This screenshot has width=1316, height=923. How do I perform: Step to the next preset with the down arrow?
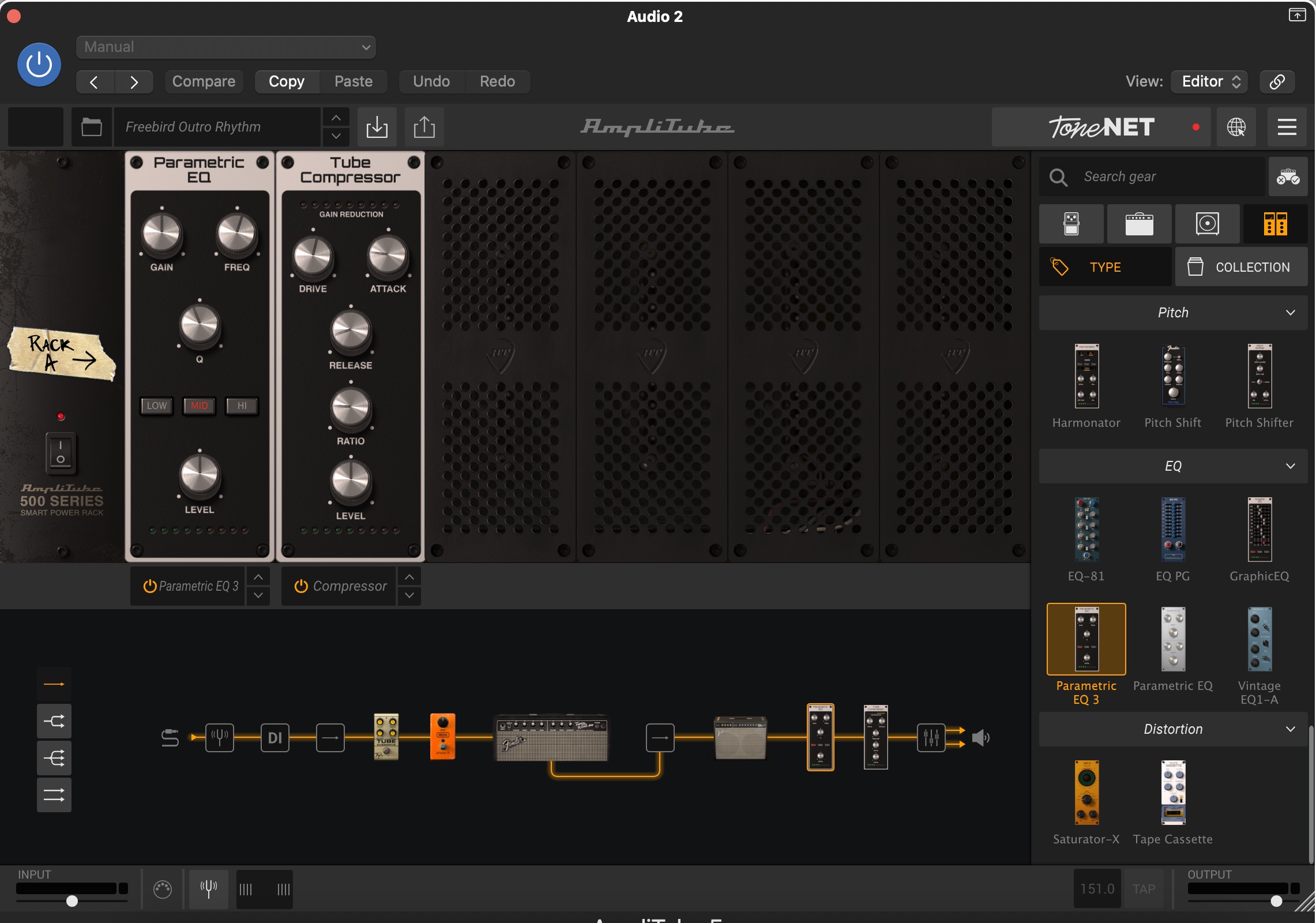(336, 137)
